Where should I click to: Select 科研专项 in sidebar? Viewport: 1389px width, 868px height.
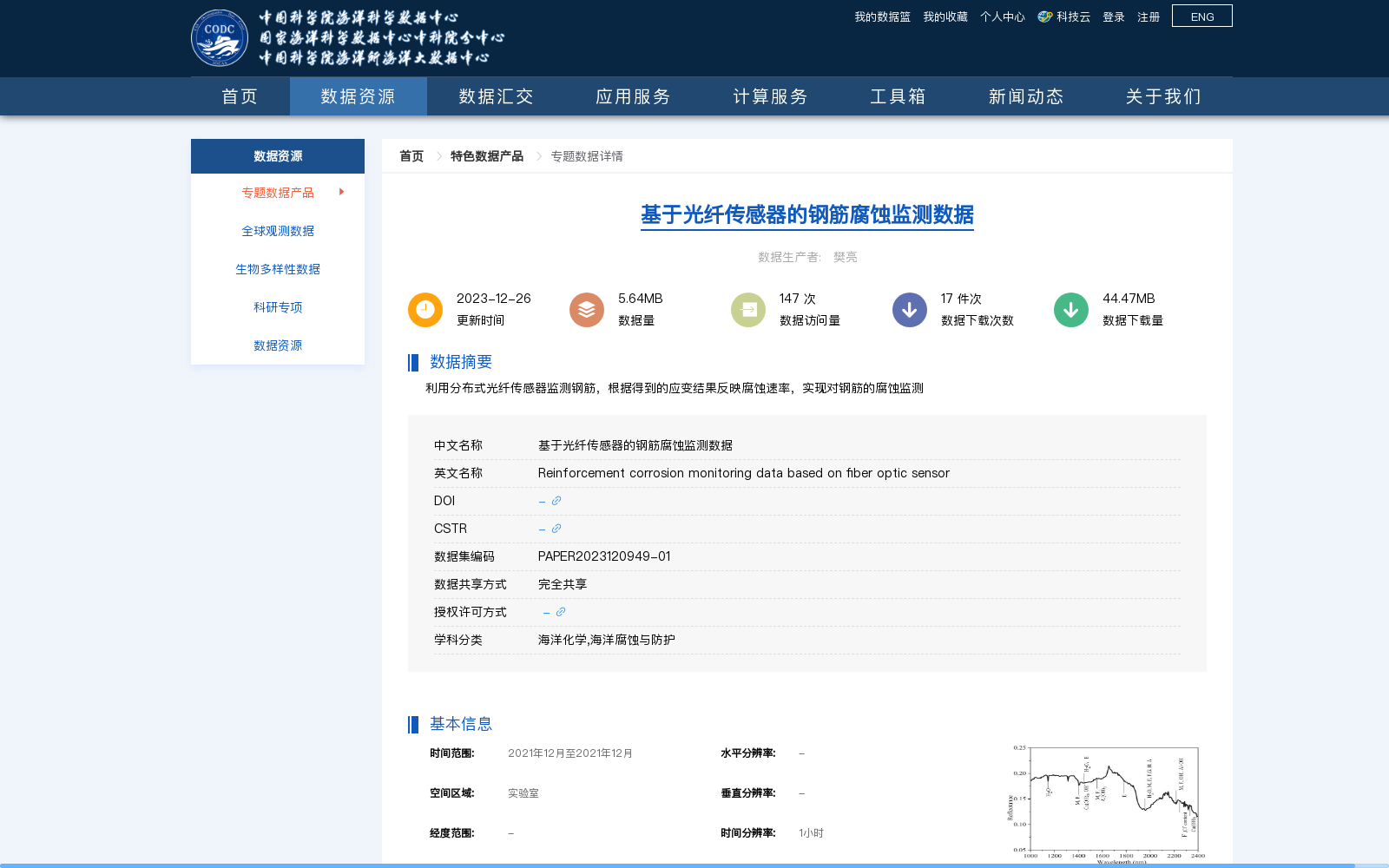[x=278, y=307]
